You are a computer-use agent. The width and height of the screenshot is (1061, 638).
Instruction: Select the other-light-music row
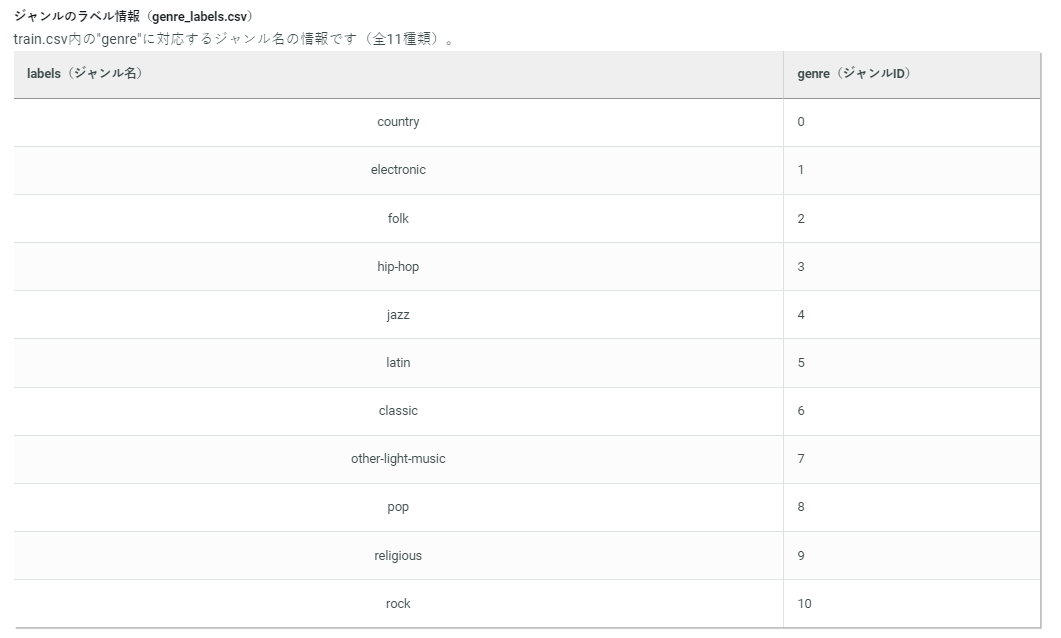pyautogui.click(x=398, y=458)
